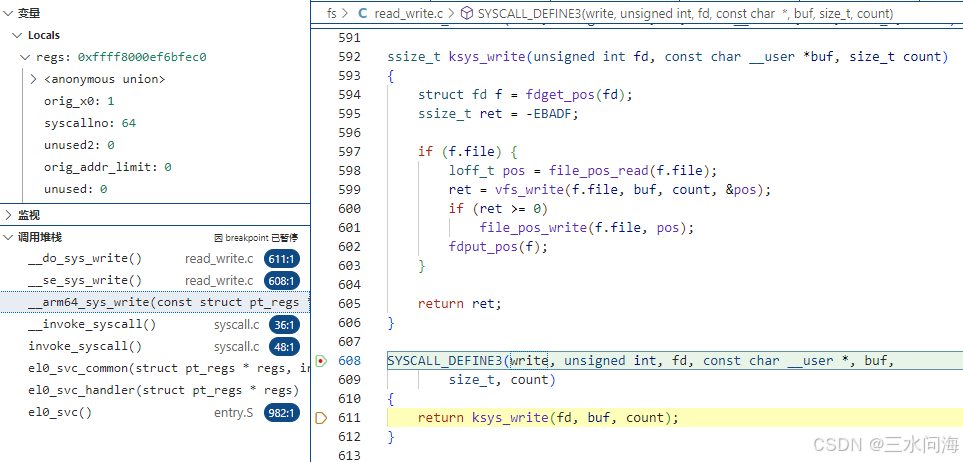Image resolution: width=963 pixels, height=462 pixels.
Task: Collapse the Locals group
Action: [x=17, y=35]
